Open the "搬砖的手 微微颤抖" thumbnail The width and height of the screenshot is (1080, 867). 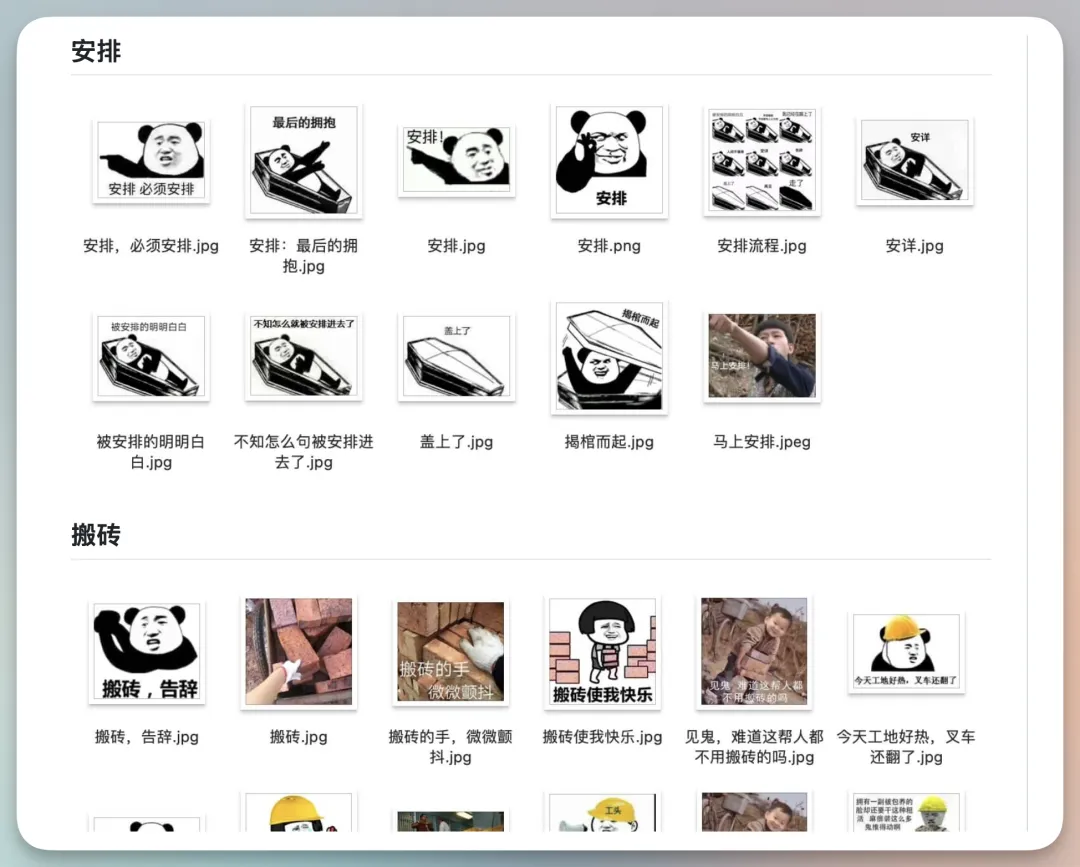click(x=450, y=652)
